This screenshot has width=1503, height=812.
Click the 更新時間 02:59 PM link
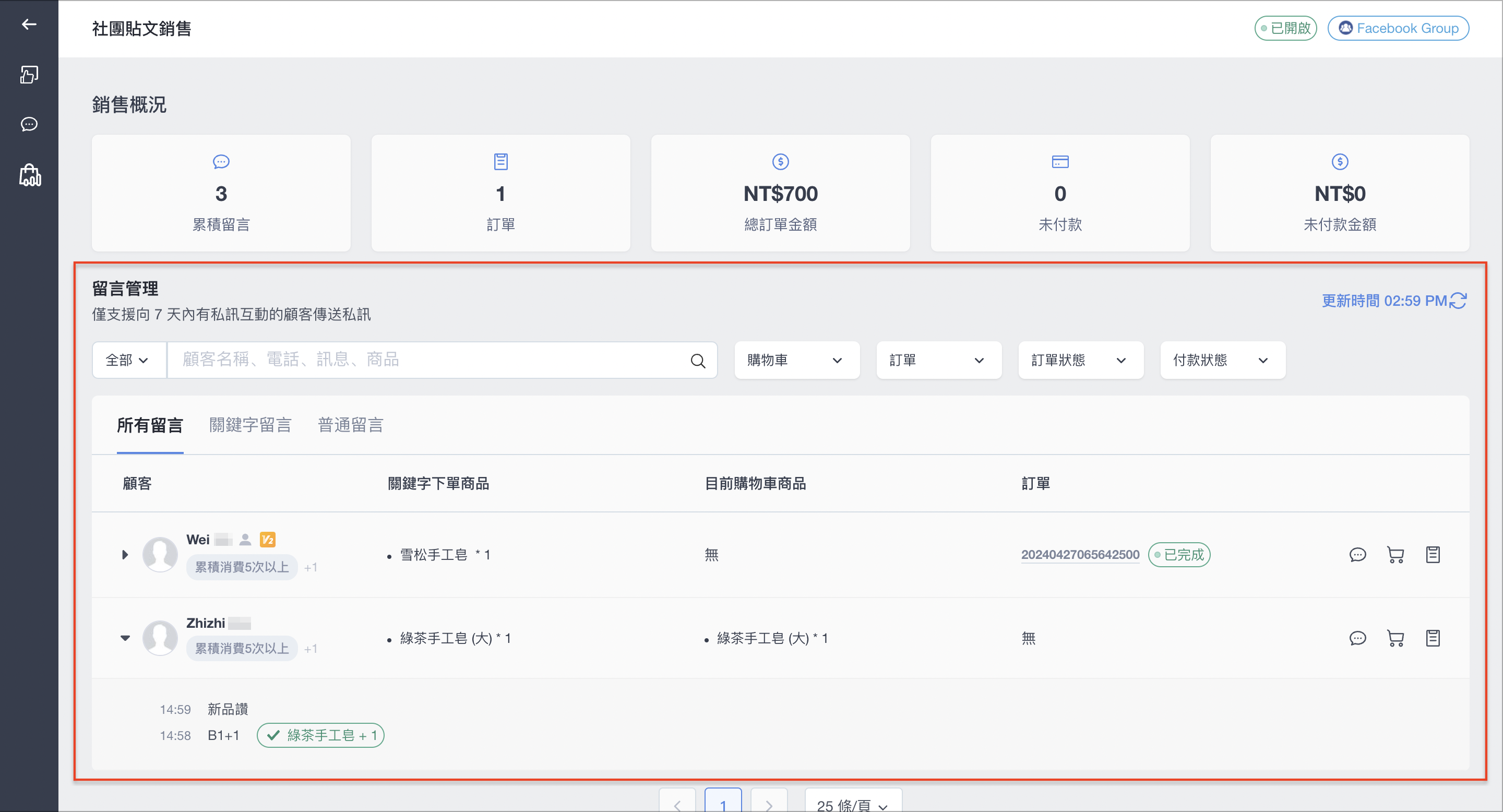(1384, 301)
